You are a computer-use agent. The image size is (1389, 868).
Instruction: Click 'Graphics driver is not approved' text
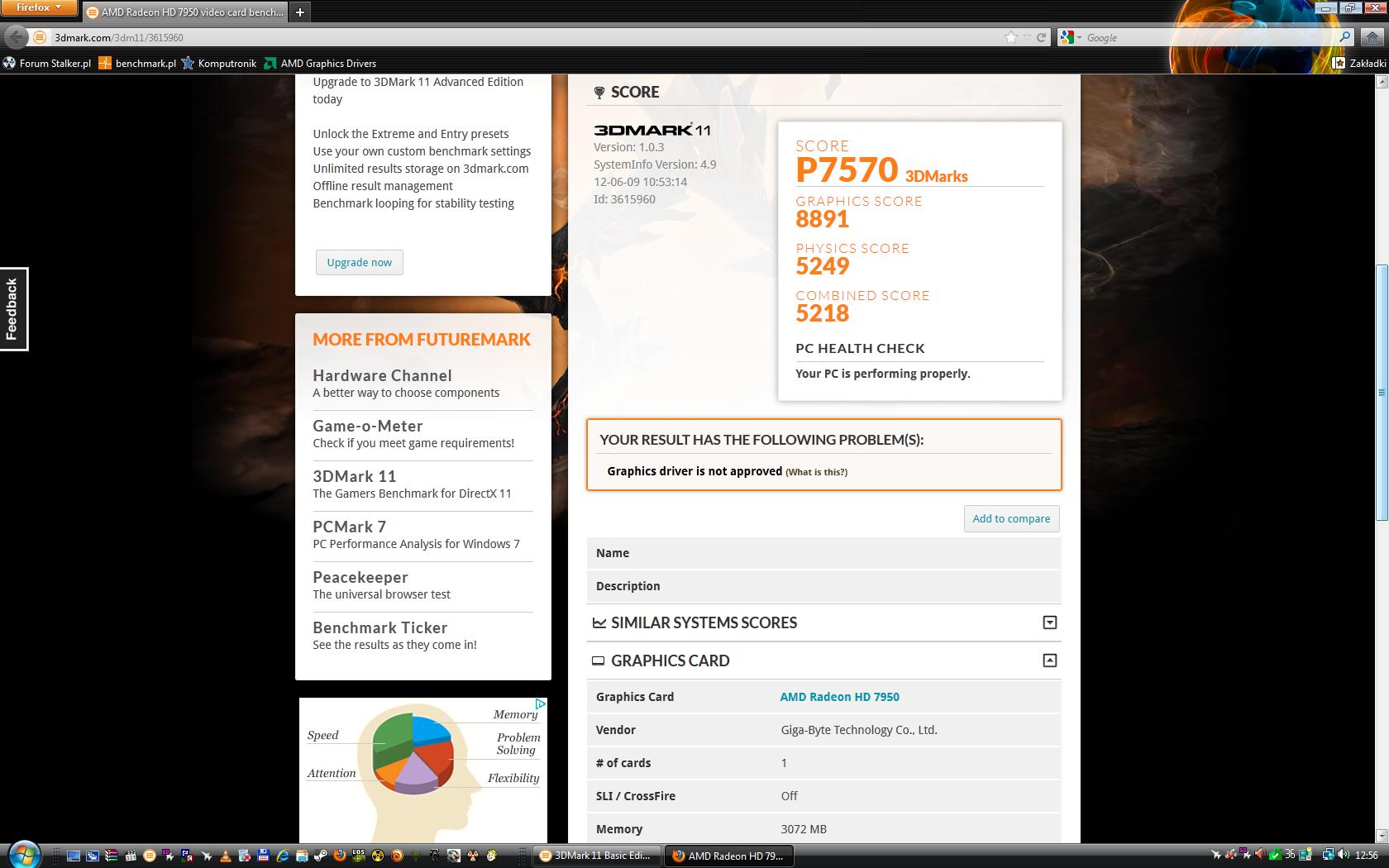(694, 471)
